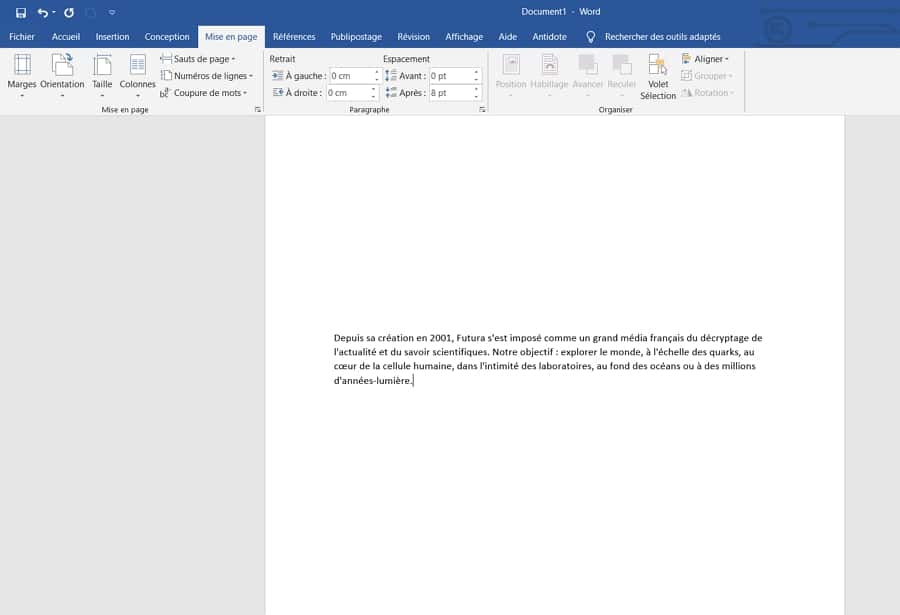Click the Avant spacing icon
Screen dimensions: 900x615
click(x=391, y=75)
